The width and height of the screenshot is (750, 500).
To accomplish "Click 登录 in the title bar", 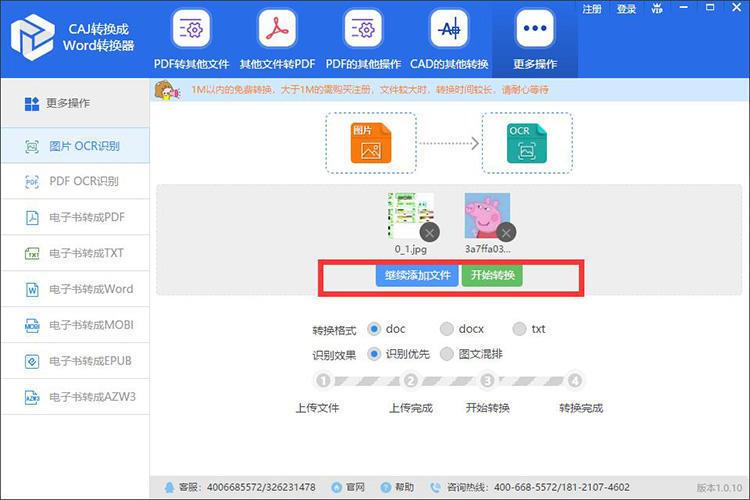I will 626,9.
